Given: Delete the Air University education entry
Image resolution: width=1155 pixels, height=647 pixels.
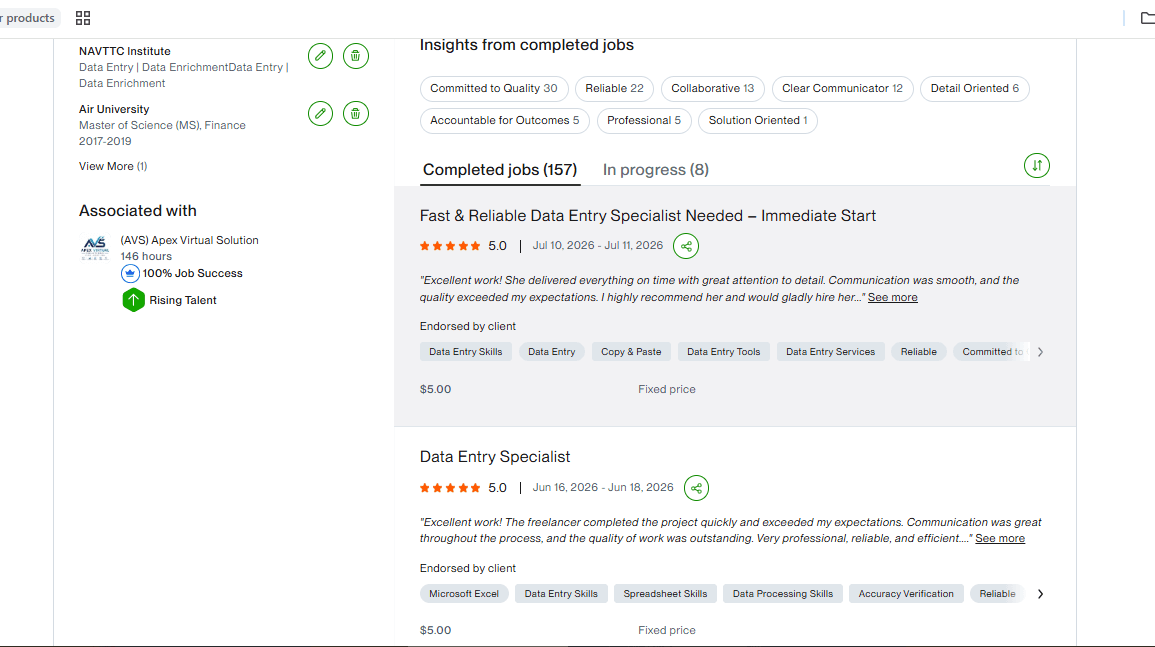Looking at the screenshot, I should [356, 113].
